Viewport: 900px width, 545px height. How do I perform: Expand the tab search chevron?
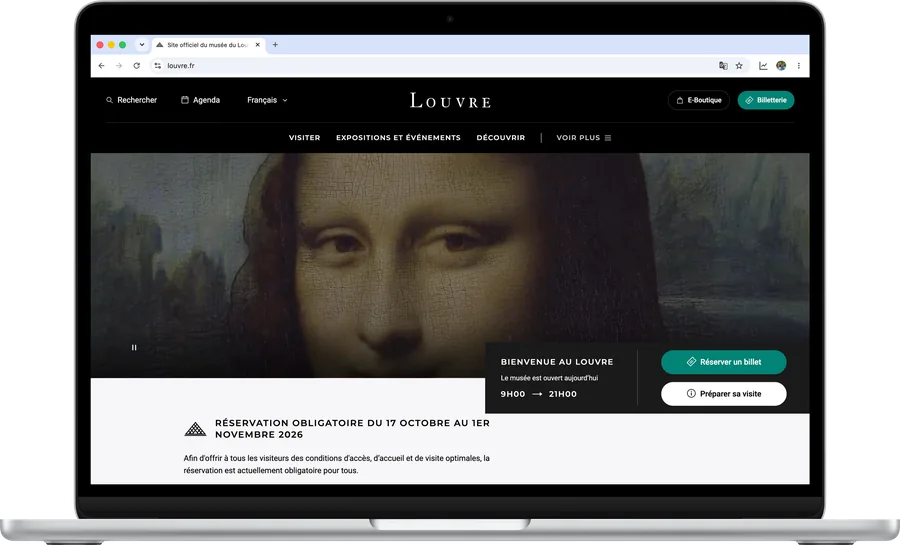142,45
